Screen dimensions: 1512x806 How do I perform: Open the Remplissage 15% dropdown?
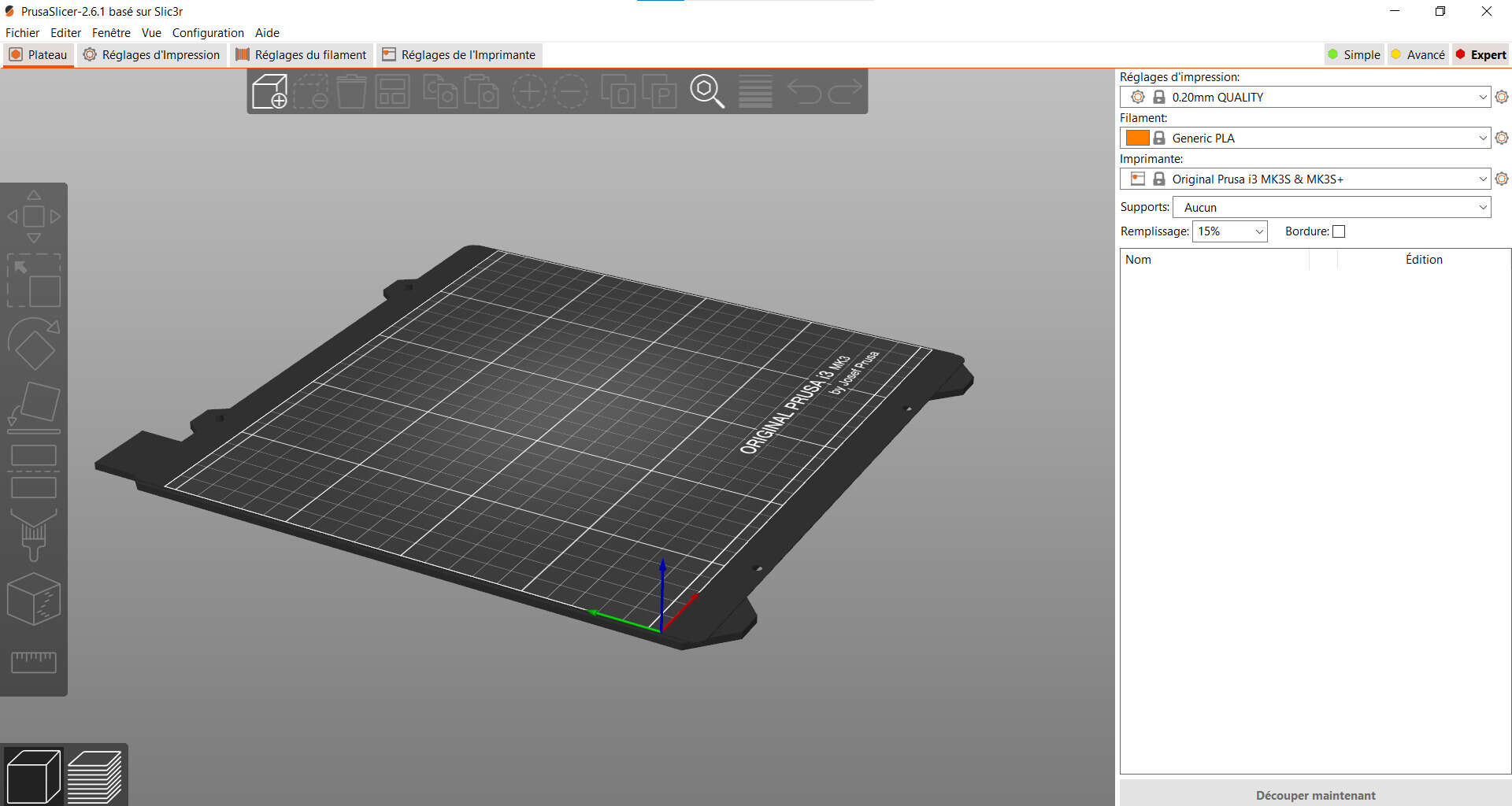(1230, 231)
